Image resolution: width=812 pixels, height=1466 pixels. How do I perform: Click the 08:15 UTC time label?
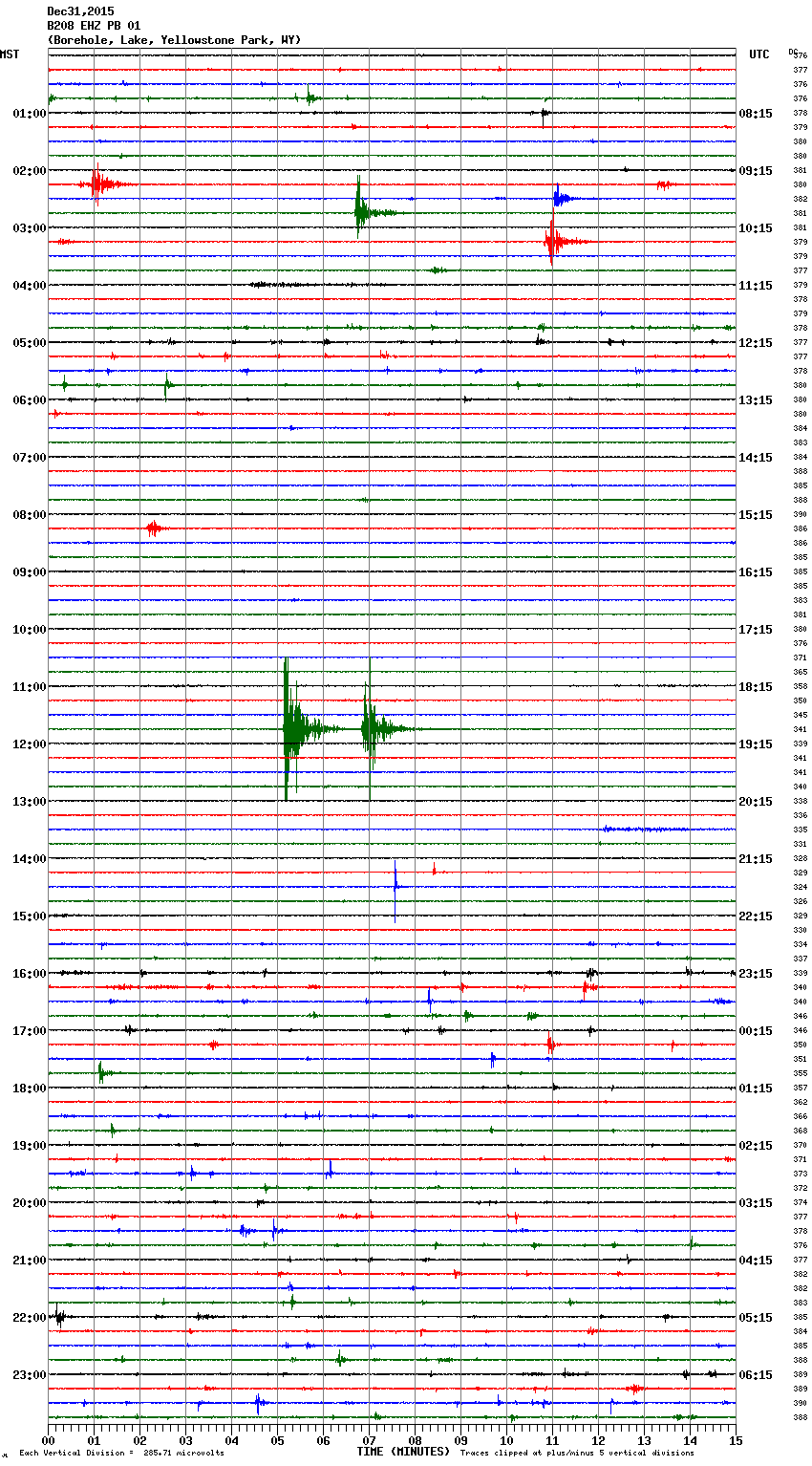756,114
